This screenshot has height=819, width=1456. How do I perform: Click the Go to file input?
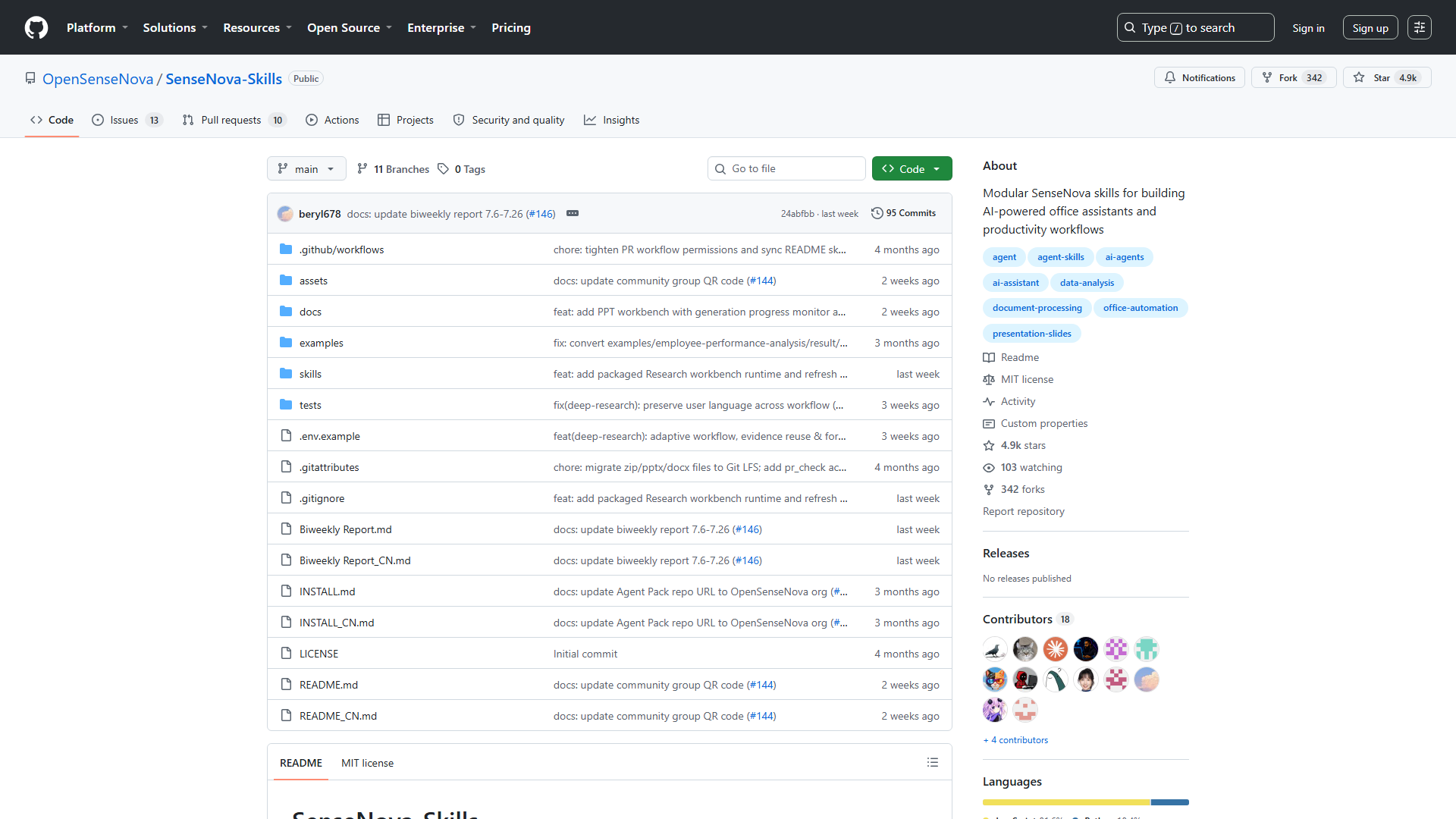coord(786,169)
